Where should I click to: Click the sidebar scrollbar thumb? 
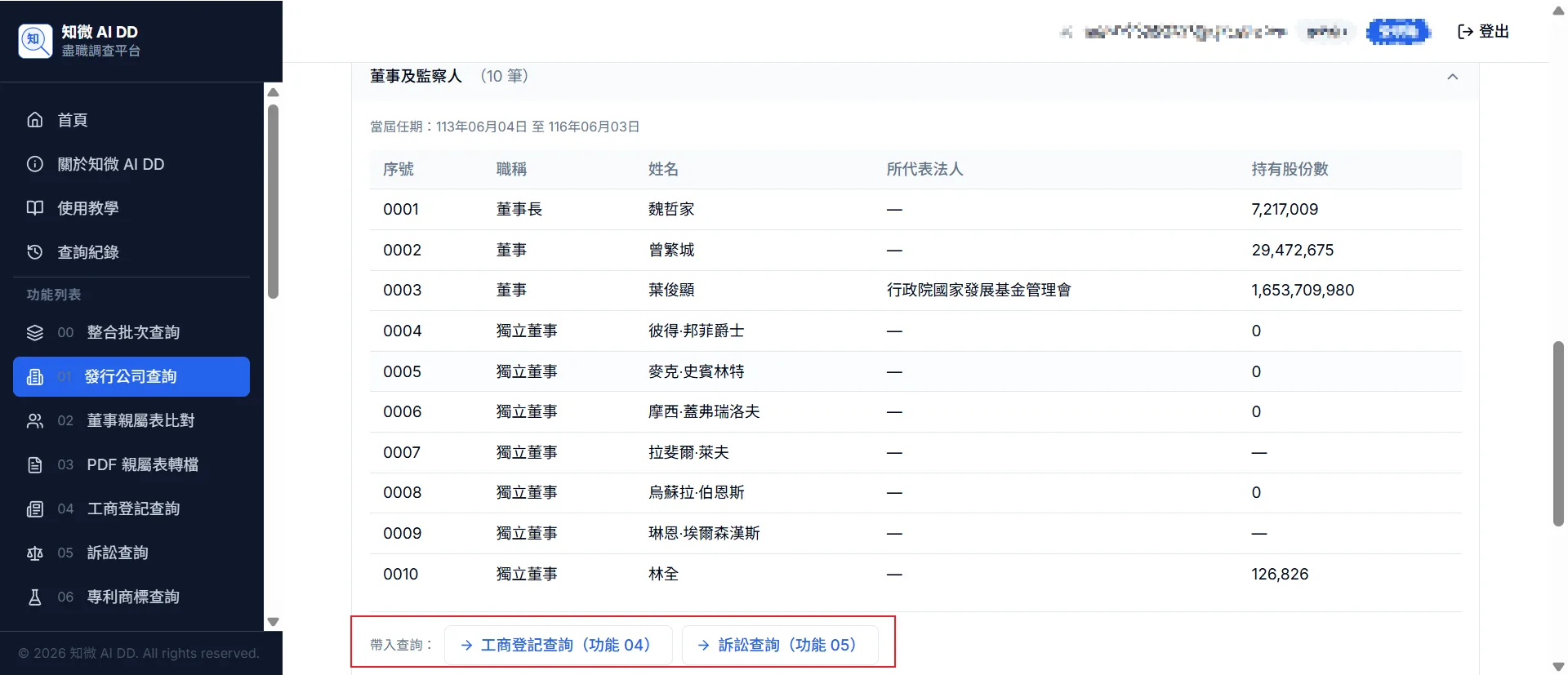[274, 202]
